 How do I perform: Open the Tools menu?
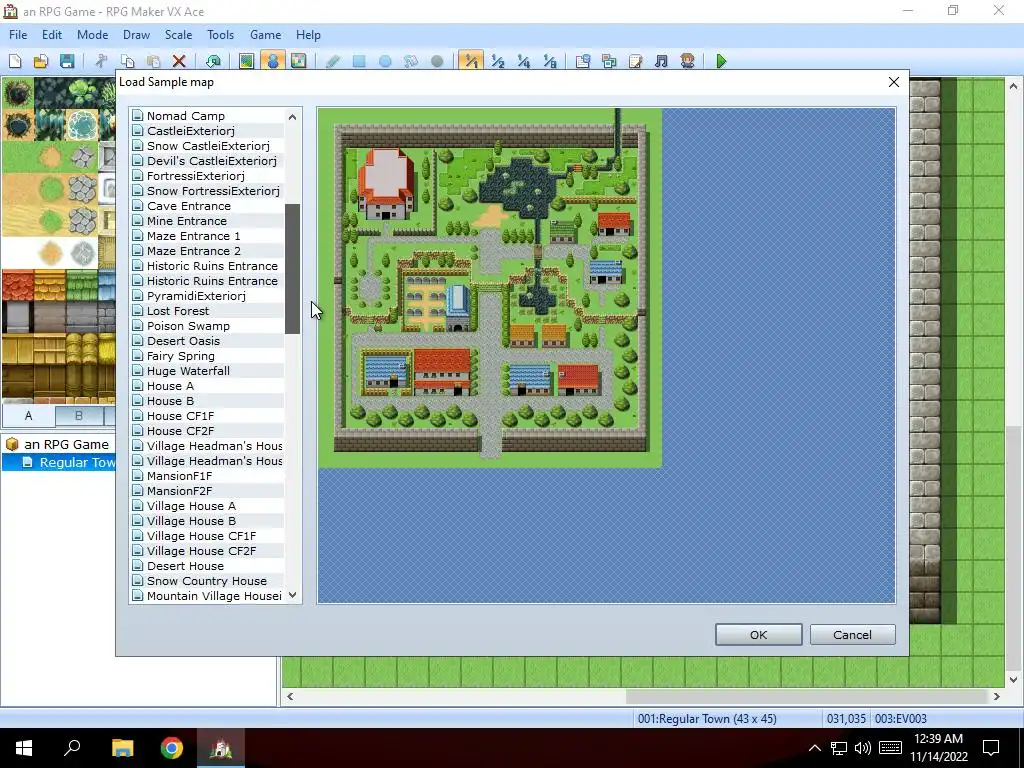[221, 35]
